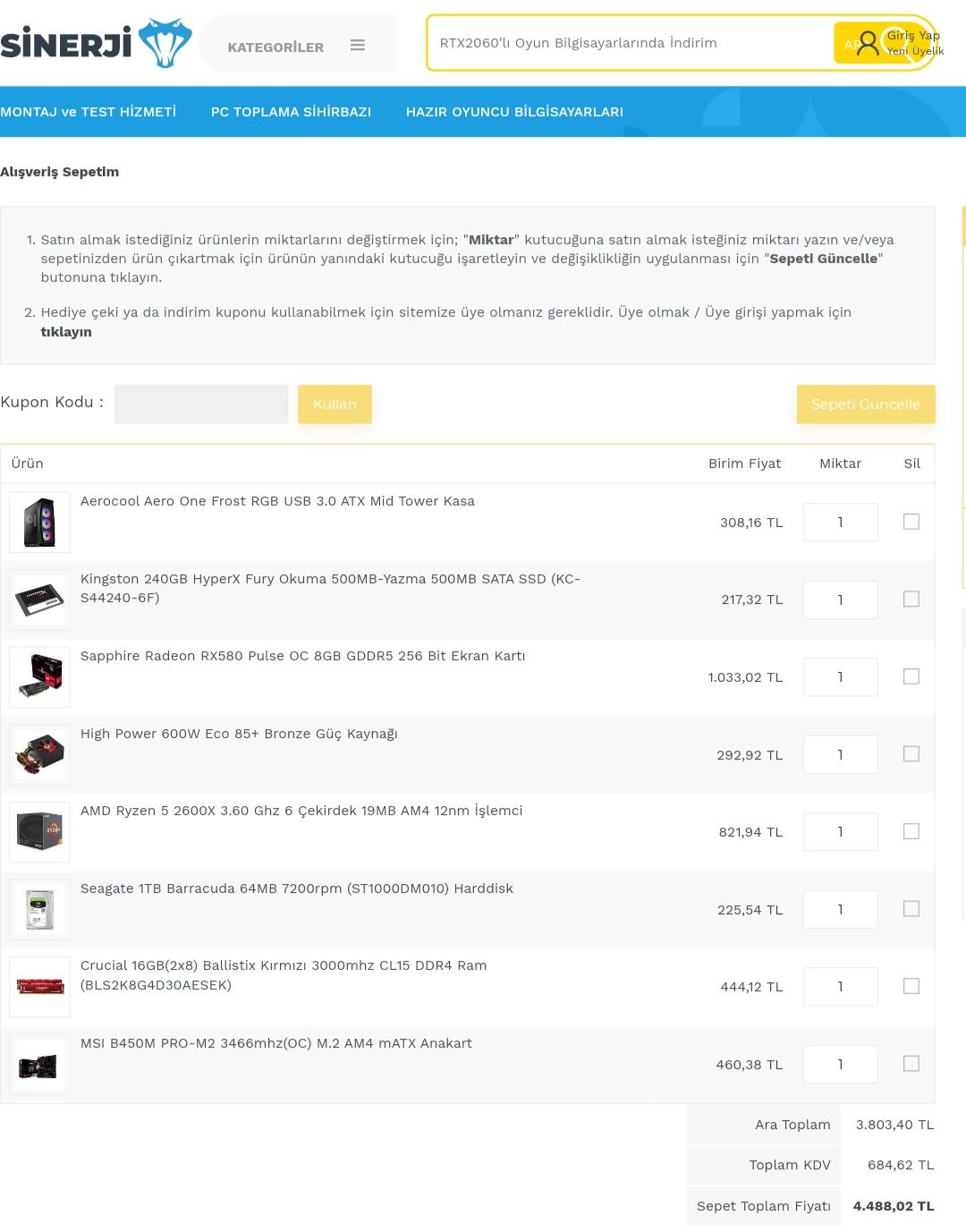Open Crucial 16GB Ballistix product link
This screenshot has width=966, height=1232.
pos(284,975)
